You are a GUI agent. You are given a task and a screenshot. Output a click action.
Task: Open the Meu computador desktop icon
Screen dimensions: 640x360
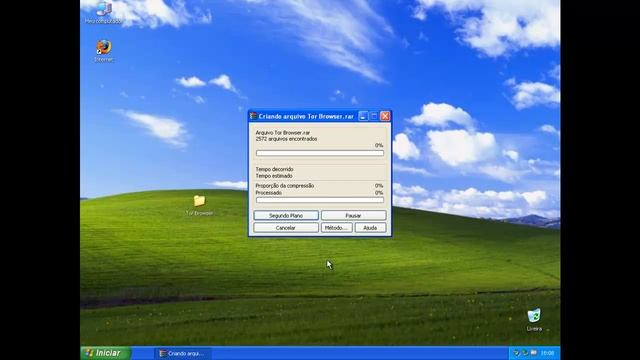[x=103, y=11]
